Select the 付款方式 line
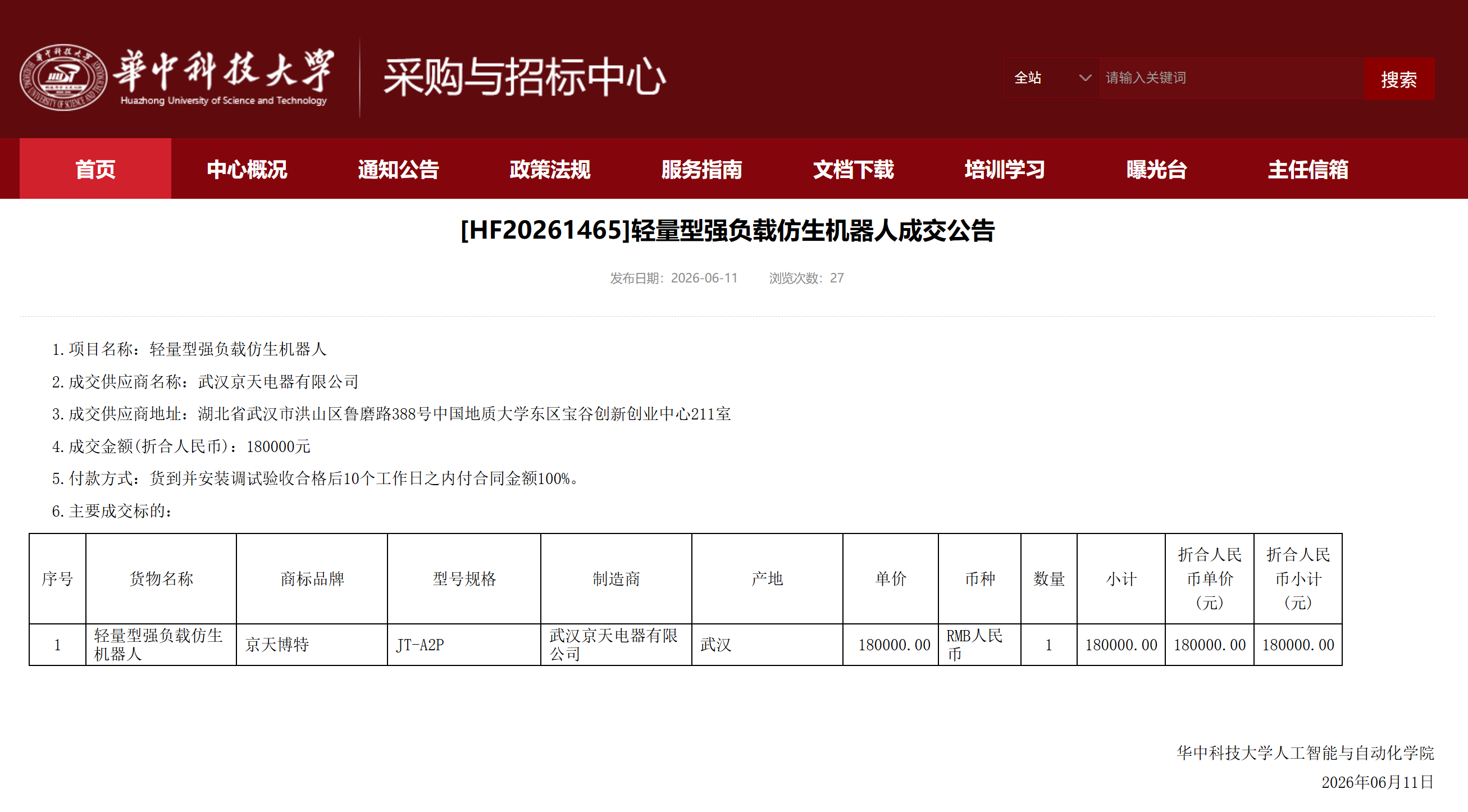 [x=317, y=478]
